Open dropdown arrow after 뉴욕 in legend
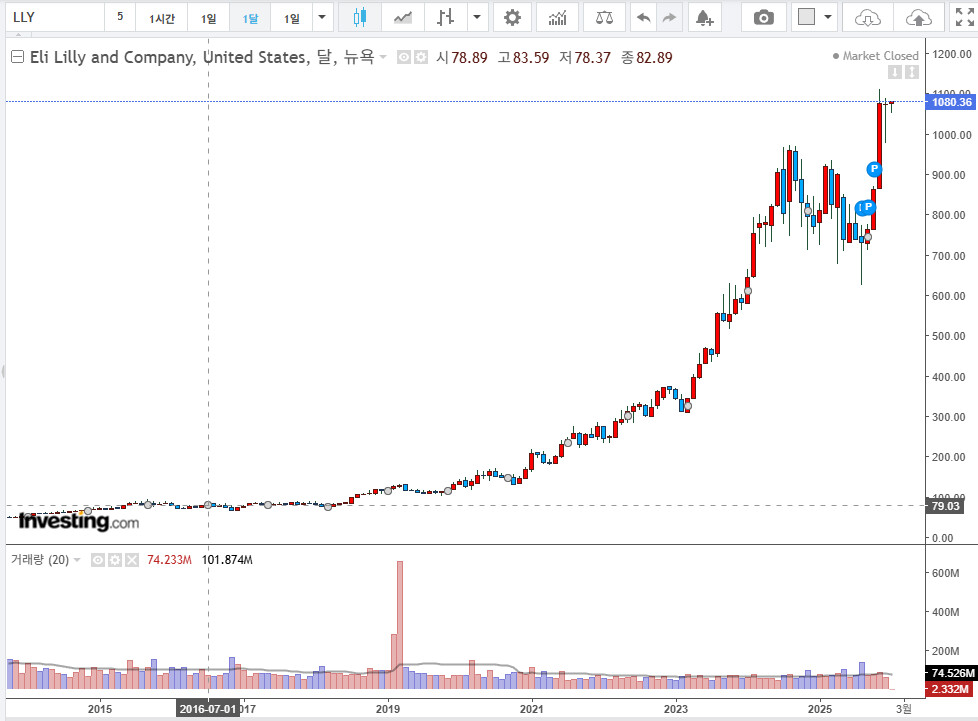The width and height of the screenshot is (978, 721). point(383,57)
